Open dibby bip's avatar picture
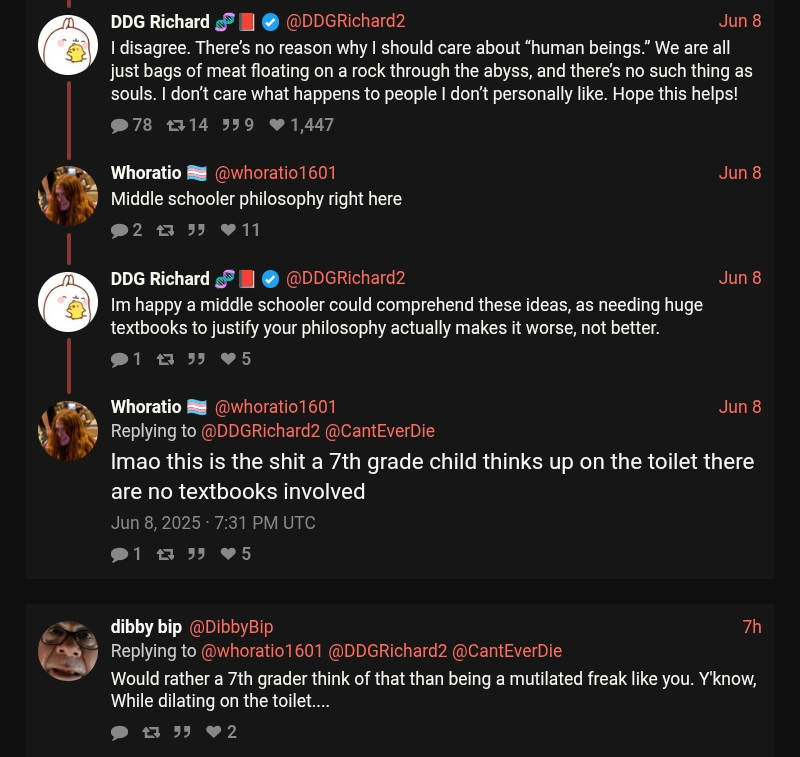 click(x=68, y=651)
